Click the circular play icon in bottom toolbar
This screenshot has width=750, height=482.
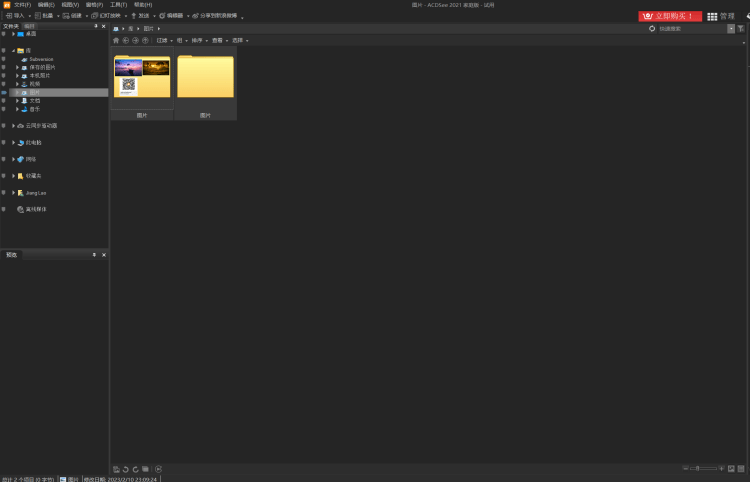pos(159,470)
